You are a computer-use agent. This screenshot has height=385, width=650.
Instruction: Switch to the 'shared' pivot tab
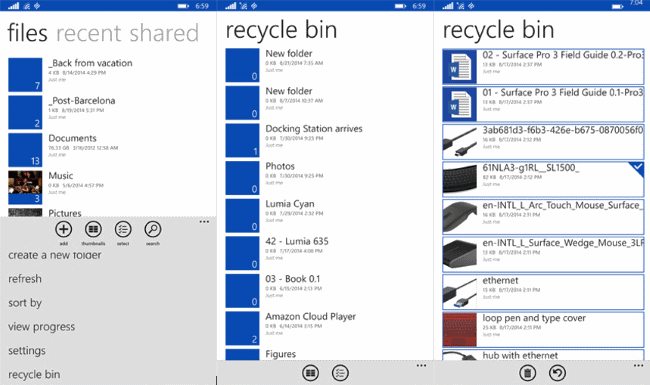pos(163,33)
